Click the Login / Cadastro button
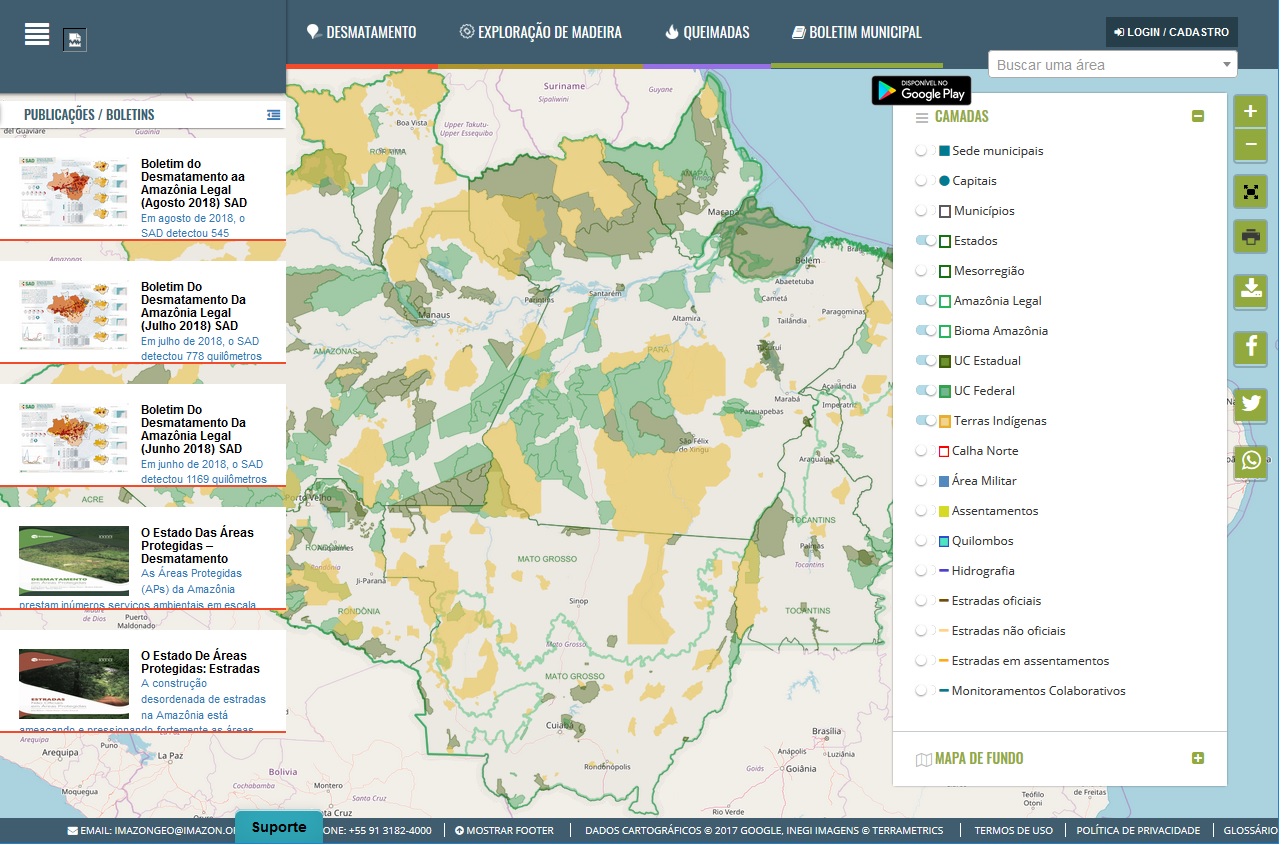Viewport: 1282px width, 845px height. coord(1171,32)
